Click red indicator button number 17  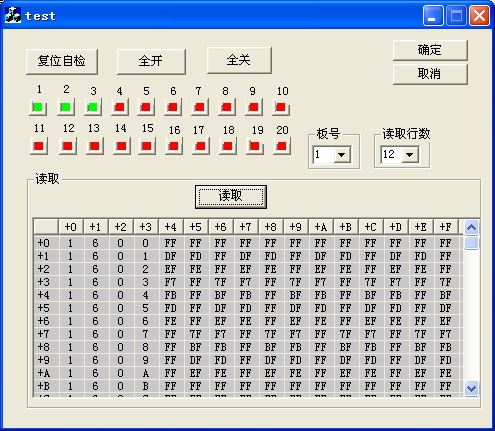[x=201, y=146]
